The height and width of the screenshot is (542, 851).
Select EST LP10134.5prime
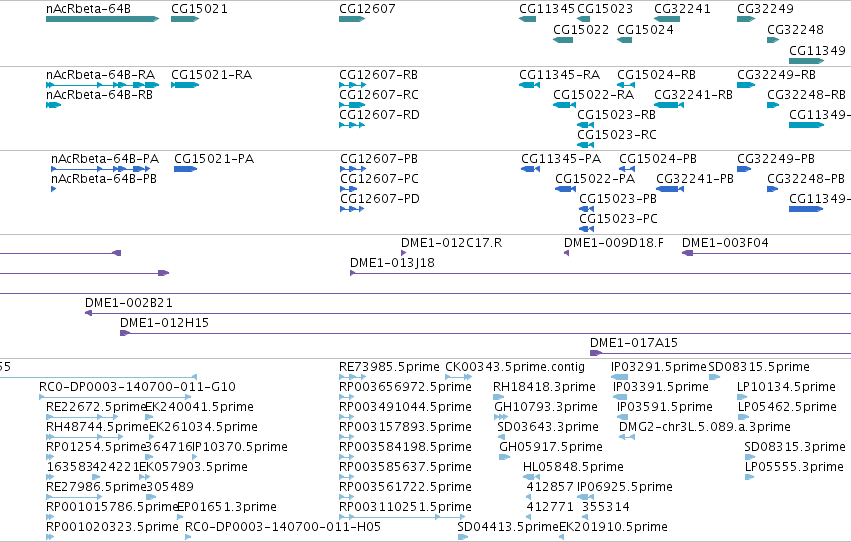pos(786,387)
